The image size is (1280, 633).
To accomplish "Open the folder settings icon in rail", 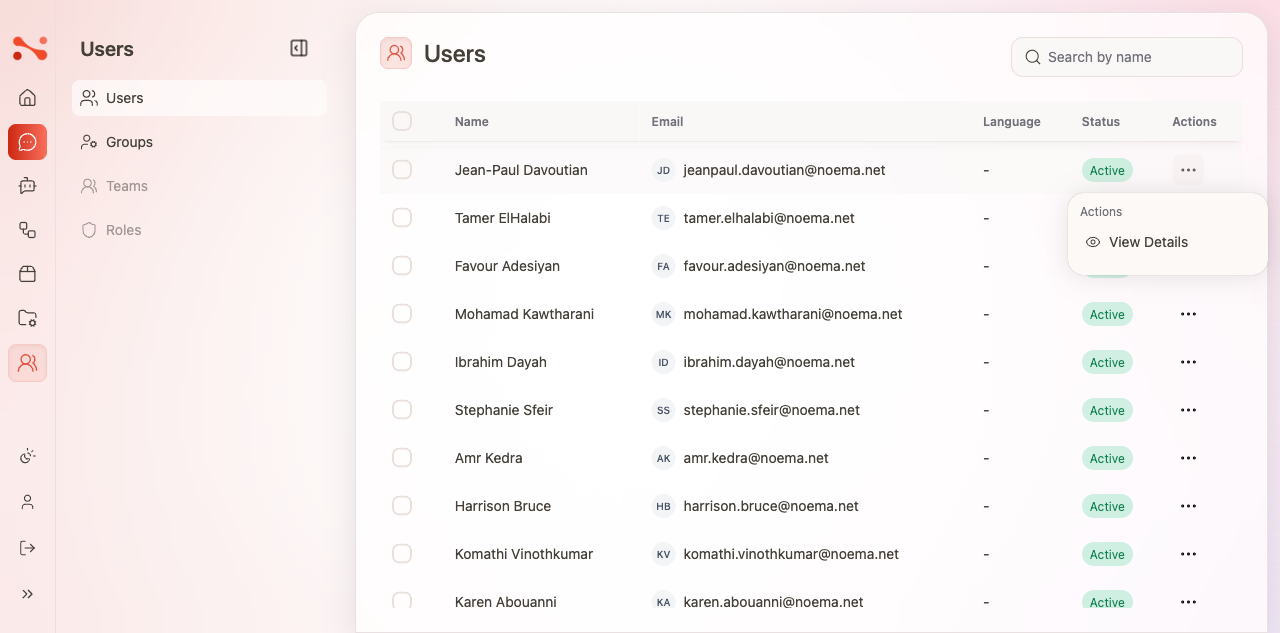I will tap(28, 318).
